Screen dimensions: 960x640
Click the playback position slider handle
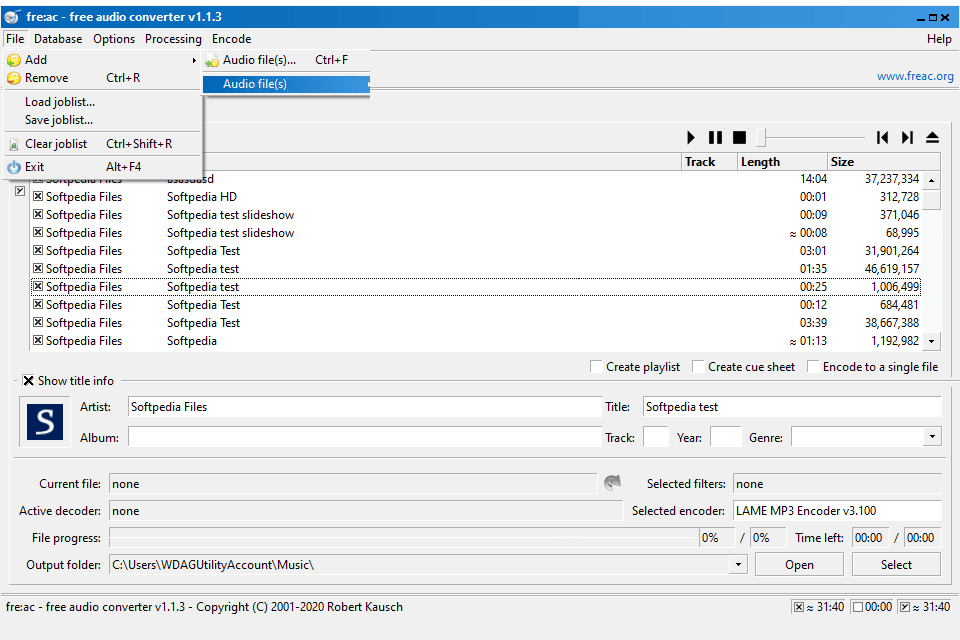tap(761, 138)
